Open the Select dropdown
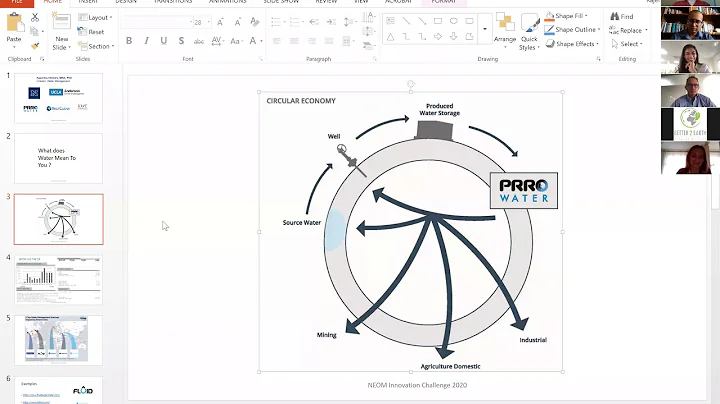 tap(627, 44)
